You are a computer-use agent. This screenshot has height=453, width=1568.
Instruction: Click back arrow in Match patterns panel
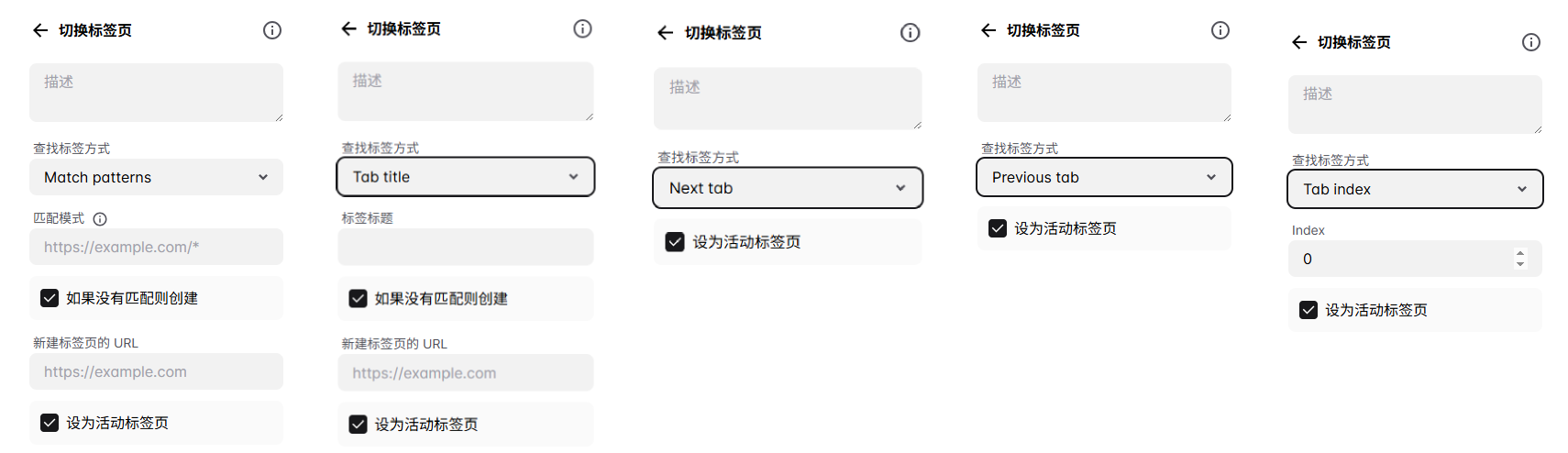coord(40,30)
